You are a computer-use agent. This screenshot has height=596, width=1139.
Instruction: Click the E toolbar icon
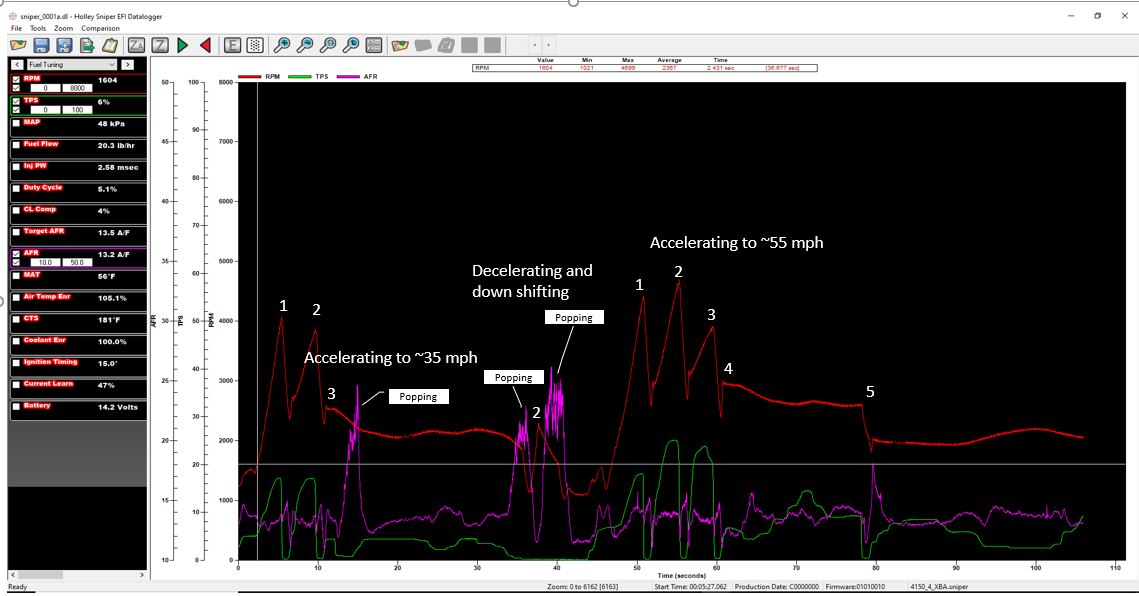(232, 45)
